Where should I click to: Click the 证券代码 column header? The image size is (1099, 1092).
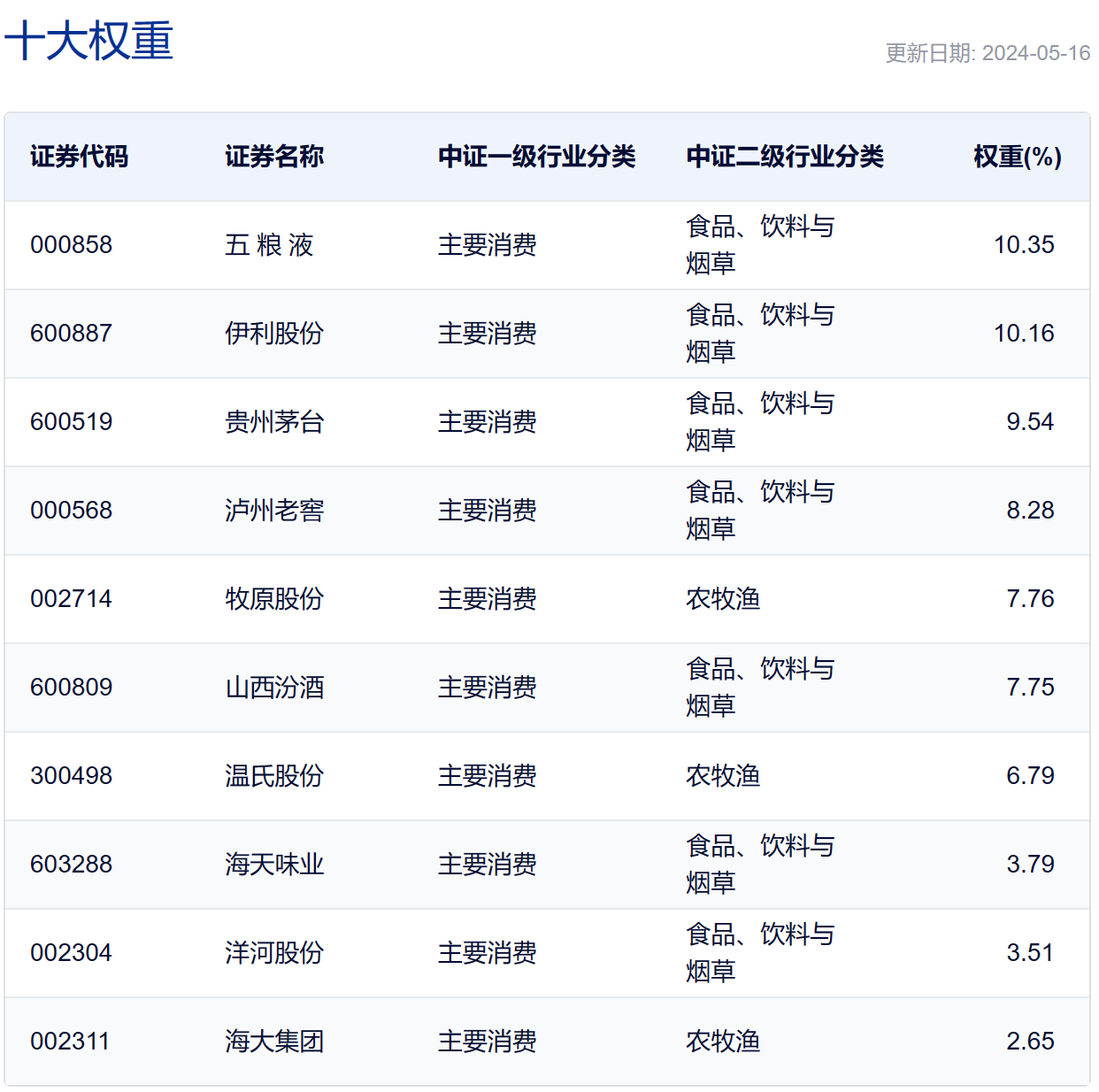pyautogui.click(x=80, y=157)
